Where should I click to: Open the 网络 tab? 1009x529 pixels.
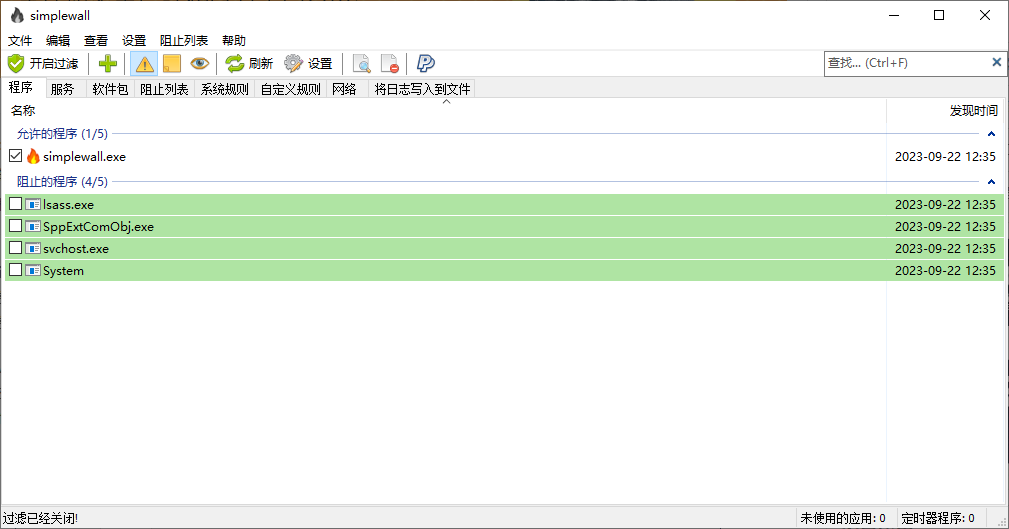pos(344,89)
